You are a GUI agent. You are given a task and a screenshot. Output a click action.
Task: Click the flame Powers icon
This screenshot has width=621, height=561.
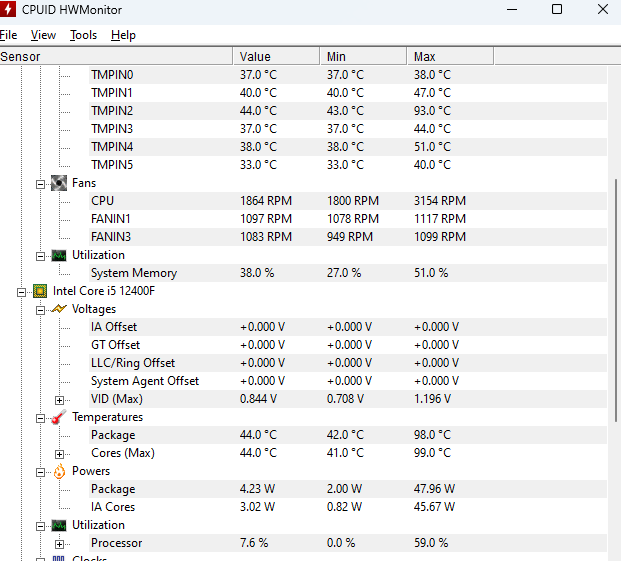(x=59, y=471)
